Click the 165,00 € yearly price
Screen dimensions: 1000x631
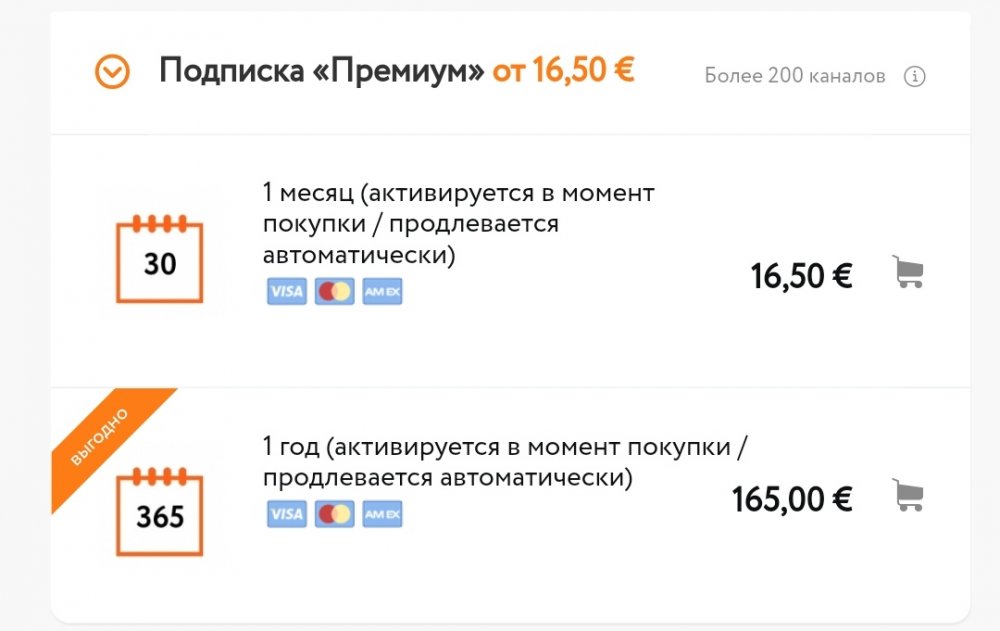click(792, 498)
